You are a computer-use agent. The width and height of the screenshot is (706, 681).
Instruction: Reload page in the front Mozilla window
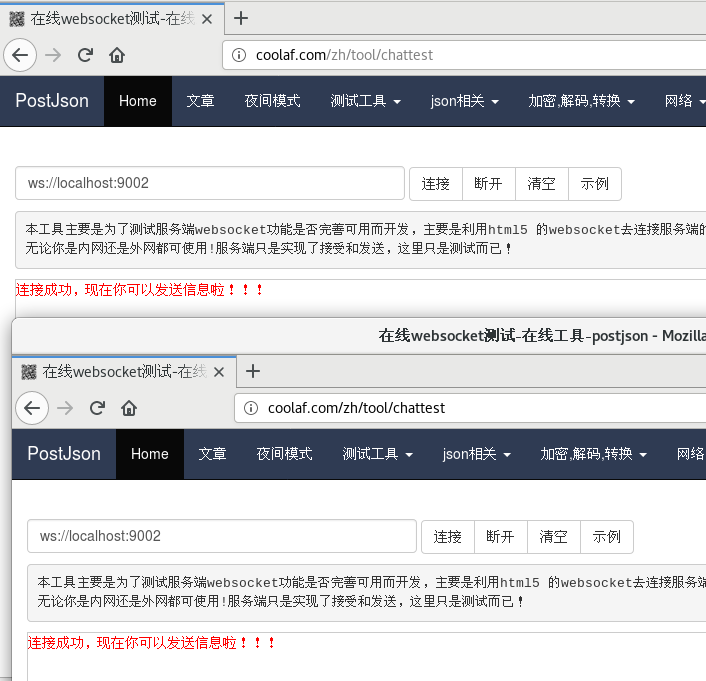point(97,408)
